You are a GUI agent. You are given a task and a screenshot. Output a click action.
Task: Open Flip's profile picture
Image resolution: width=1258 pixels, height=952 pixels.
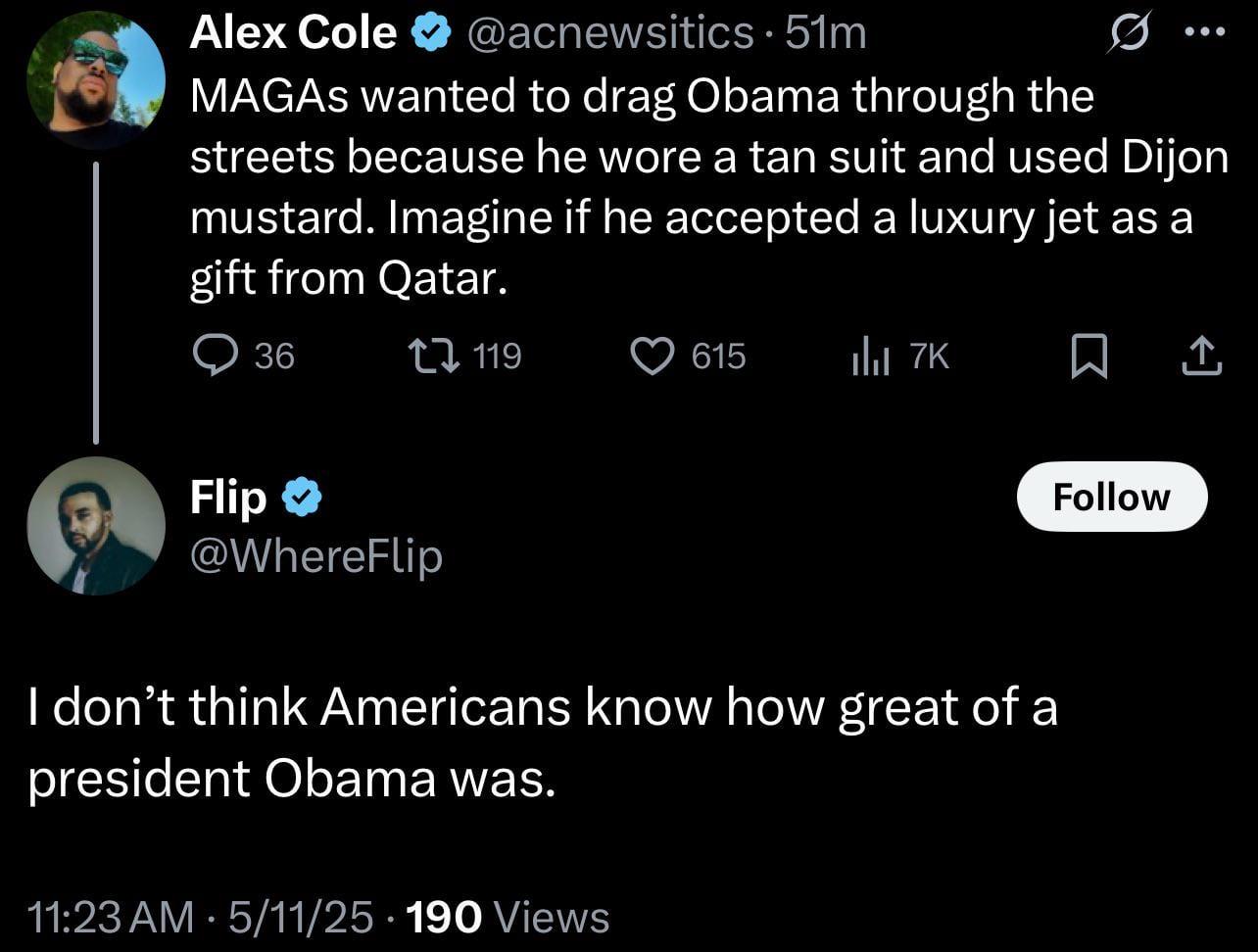point(96,526)
